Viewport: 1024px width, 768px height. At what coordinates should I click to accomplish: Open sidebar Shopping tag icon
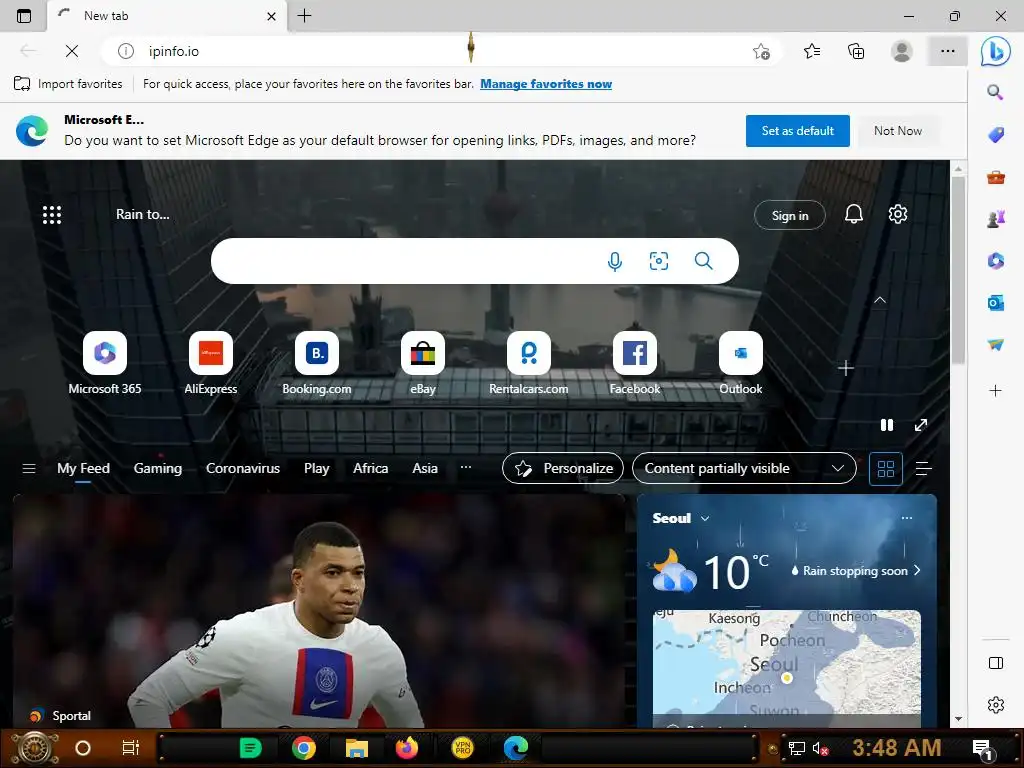click(x=995, y=135)
